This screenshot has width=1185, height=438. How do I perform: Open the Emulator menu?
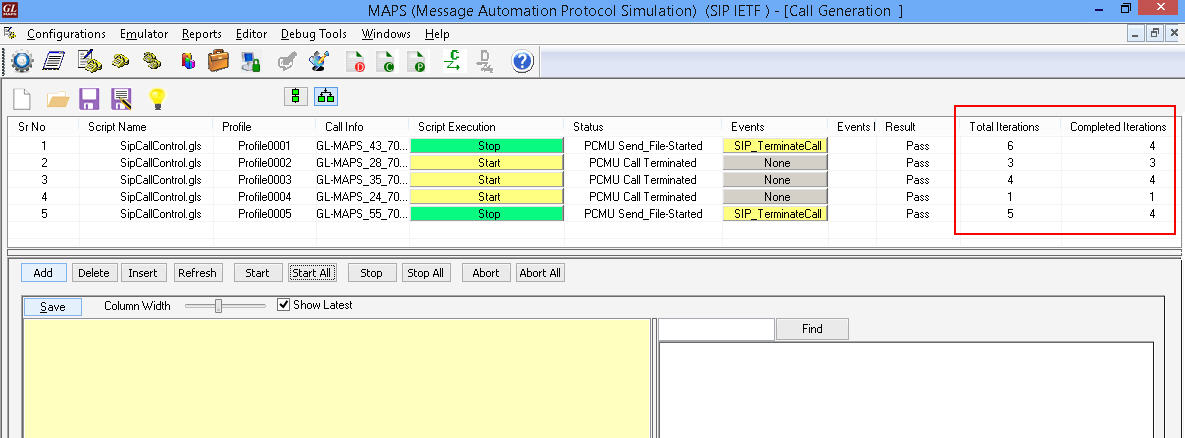pyautogui.click(x=144, y=34)
